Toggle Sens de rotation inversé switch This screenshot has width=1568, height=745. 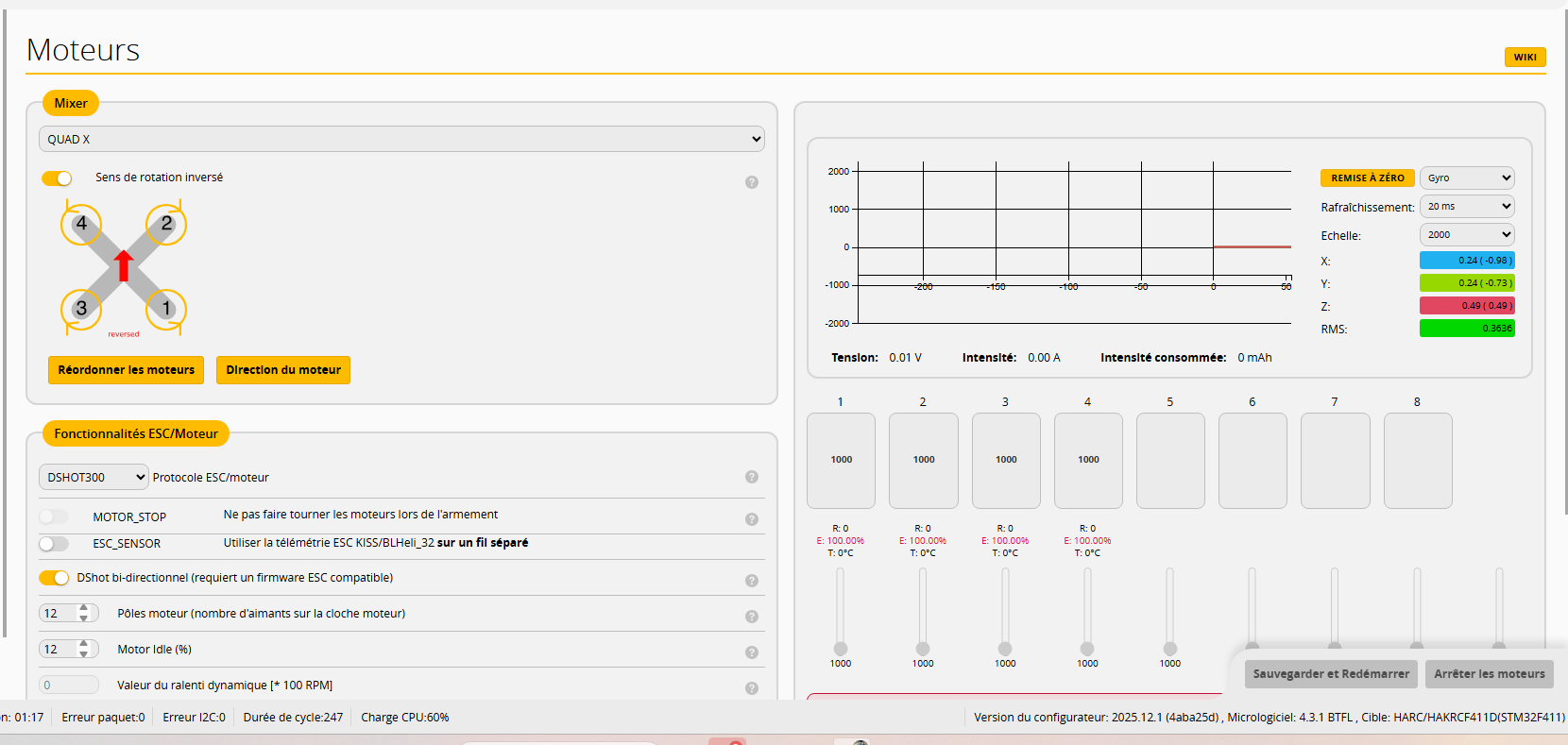[57, 178]
